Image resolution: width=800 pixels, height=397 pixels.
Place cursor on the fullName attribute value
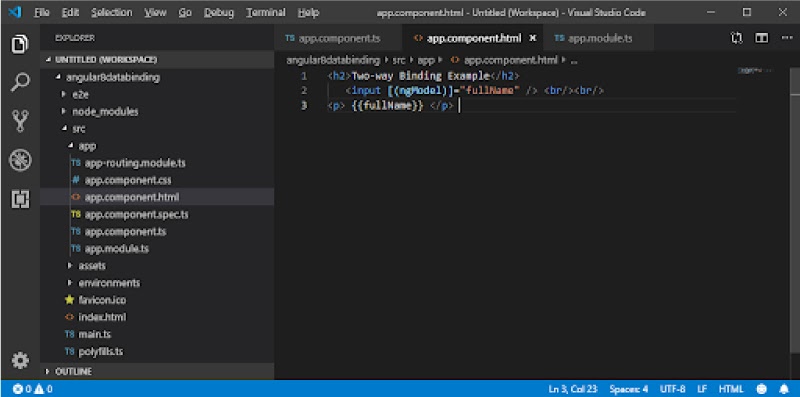click(490, 91)
